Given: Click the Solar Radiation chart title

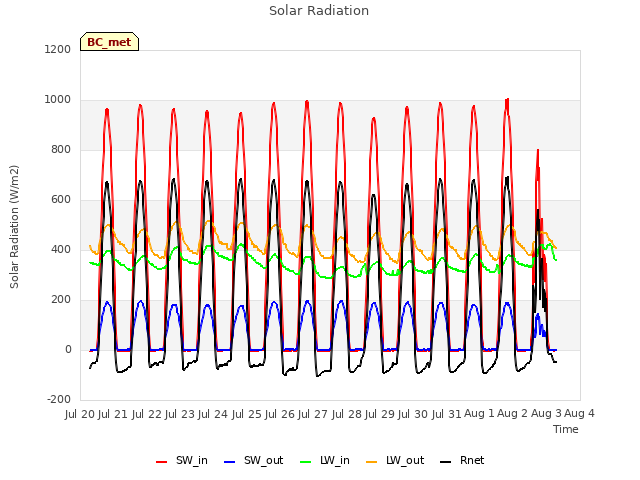Looking at the screenshot, I should point(319,11).
